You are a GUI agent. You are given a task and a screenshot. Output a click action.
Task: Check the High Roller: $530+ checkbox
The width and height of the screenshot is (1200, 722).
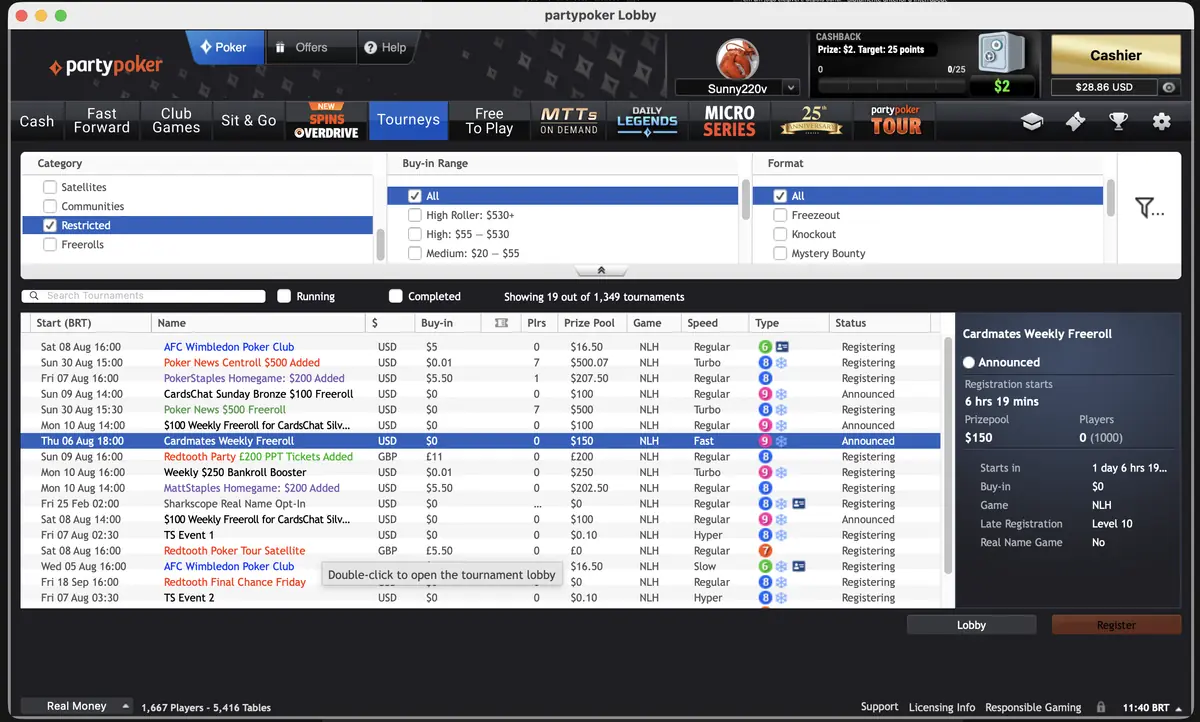point(414,215)
